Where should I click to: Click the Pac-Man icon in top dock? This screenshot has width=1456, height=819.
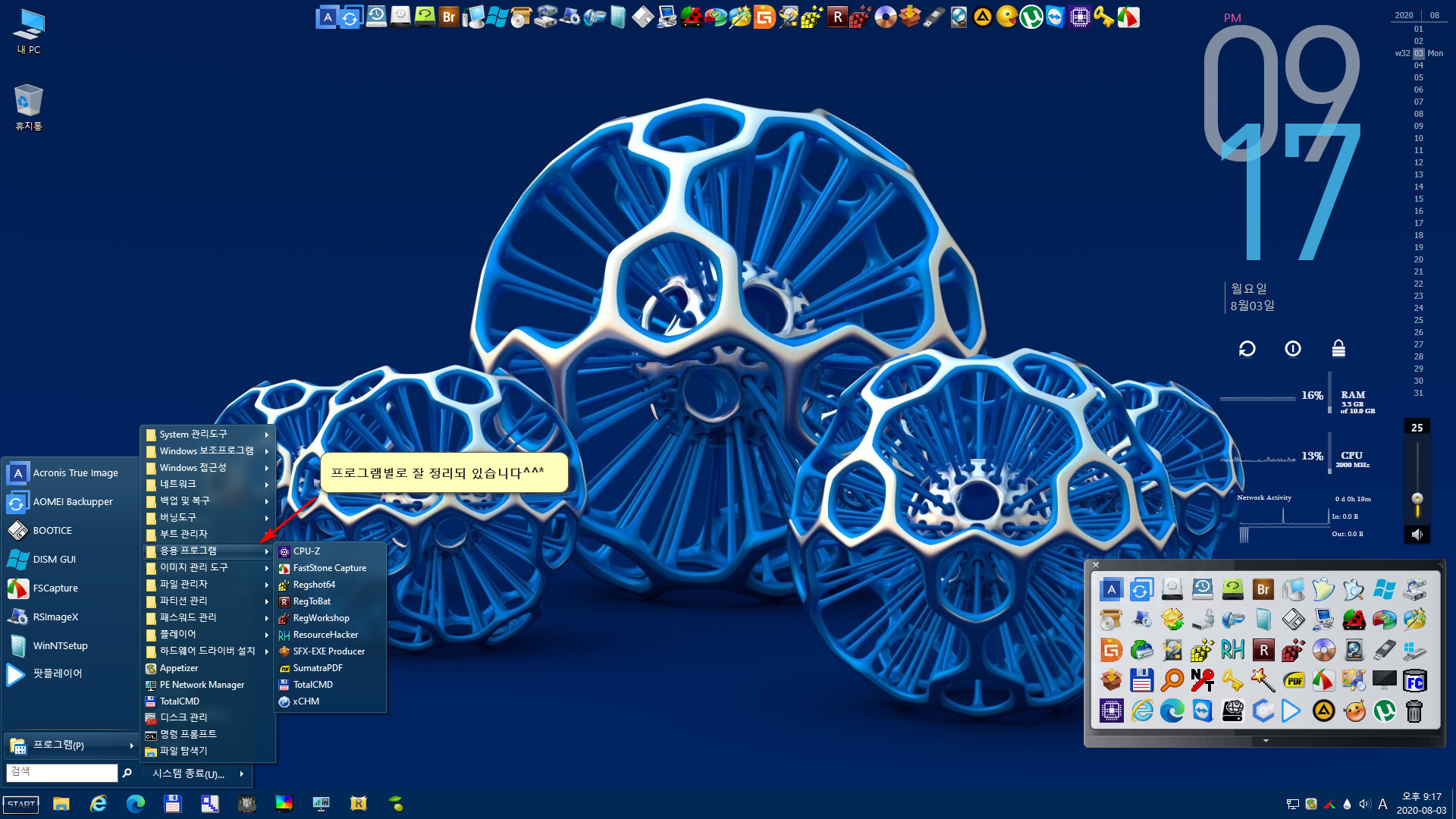click(x=1007, y=17)
